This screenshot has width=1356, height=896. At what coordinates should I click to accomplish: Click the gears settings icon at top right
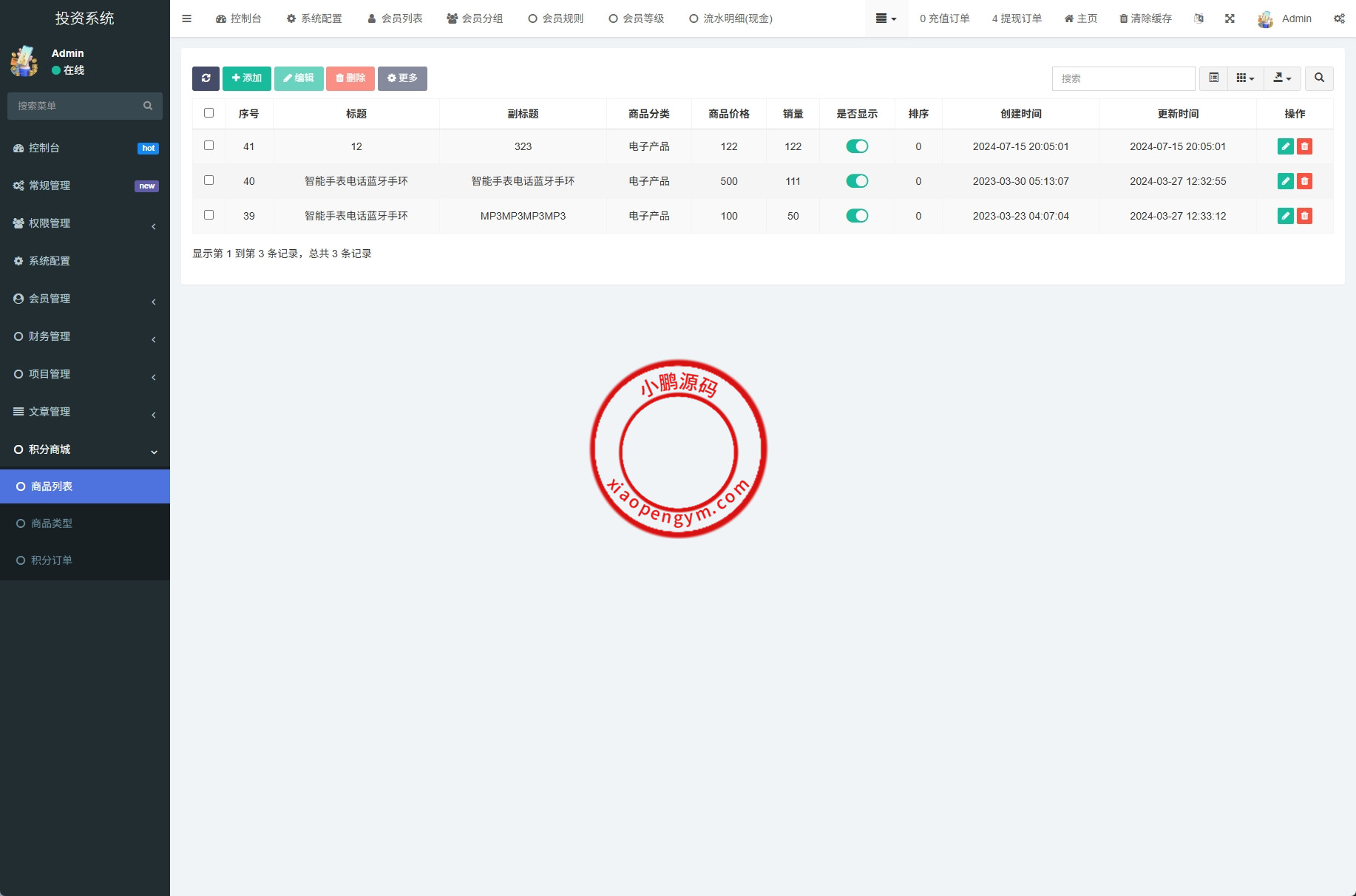(x=1340, y=18)
